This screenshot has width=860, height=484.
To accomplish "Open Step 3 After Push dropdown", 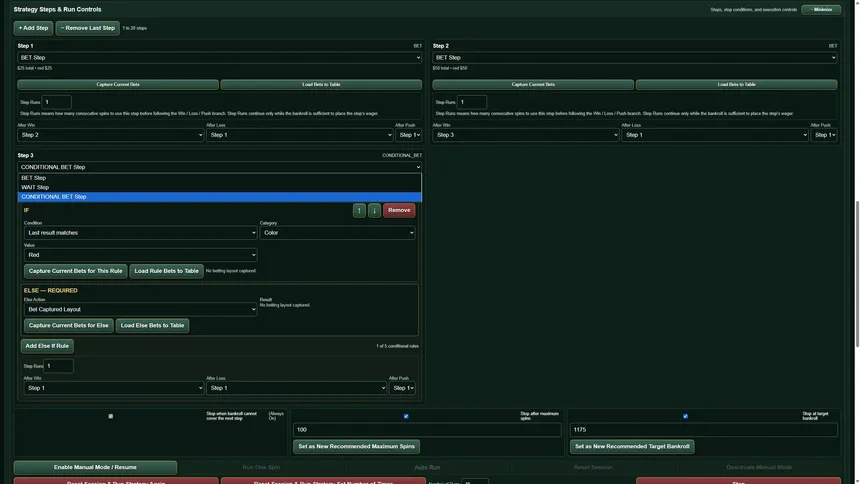I will [402, 388].
